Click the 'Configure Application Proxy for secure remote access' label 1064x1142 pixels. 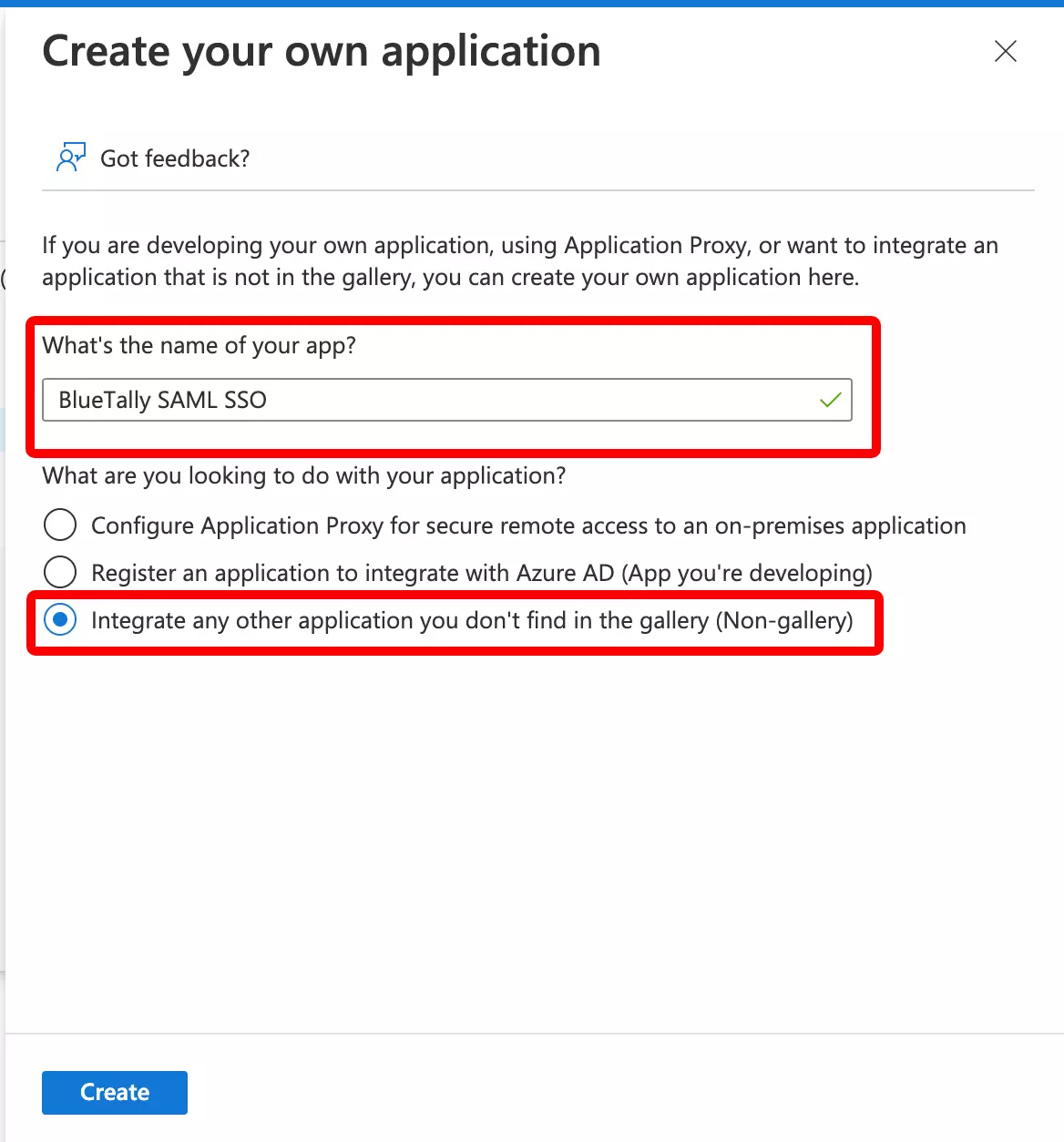(x=528, y=525)
